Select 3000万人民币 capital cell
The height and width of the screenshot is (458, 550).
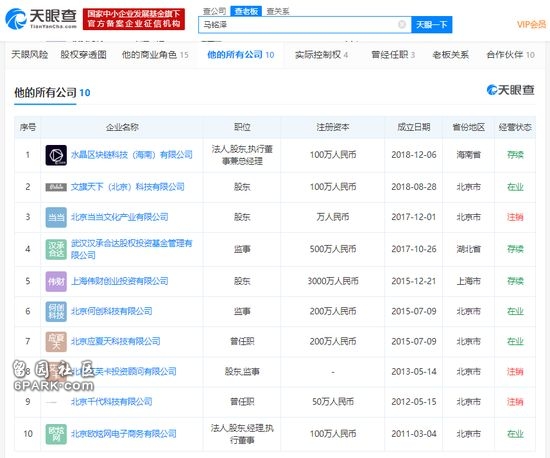click(333, 281)
